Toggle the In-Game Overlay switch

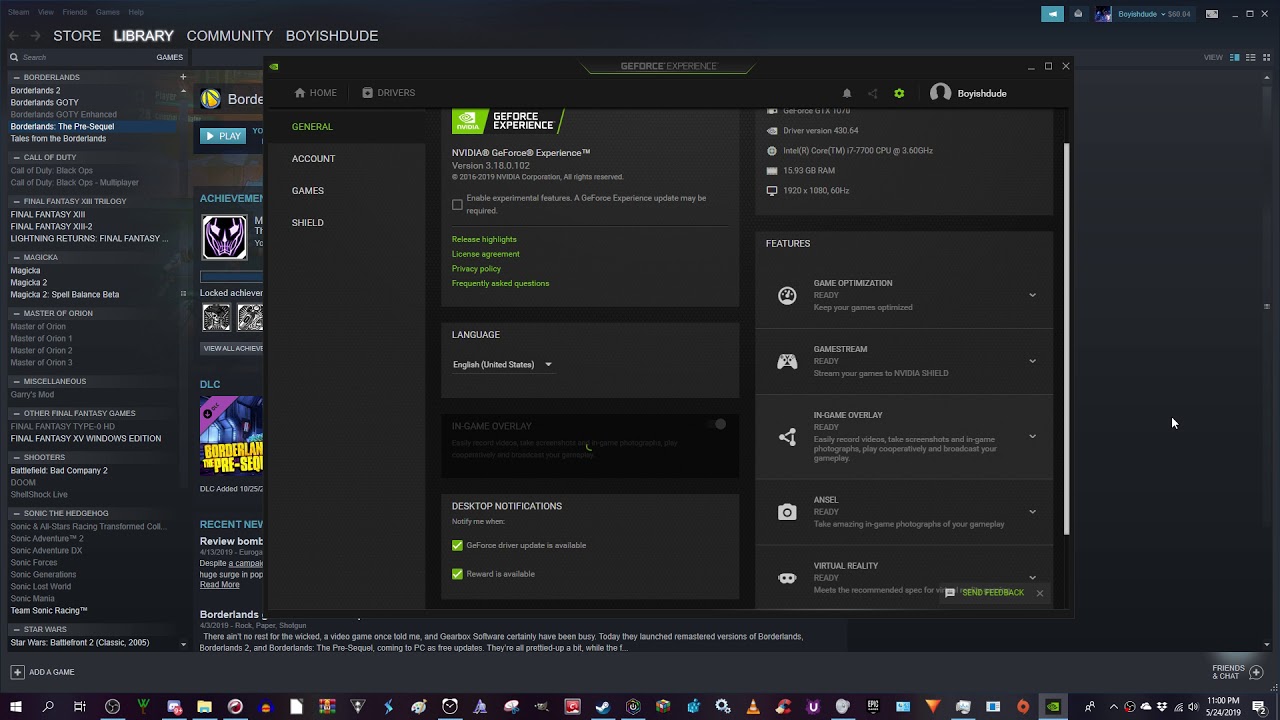pyautogui.click(x=716, y=424)
